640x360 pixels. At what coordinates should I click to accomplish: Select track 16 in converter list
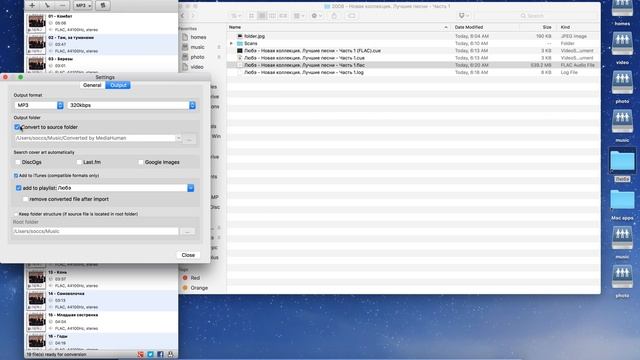pyautogui.click(x=102, y=341)
